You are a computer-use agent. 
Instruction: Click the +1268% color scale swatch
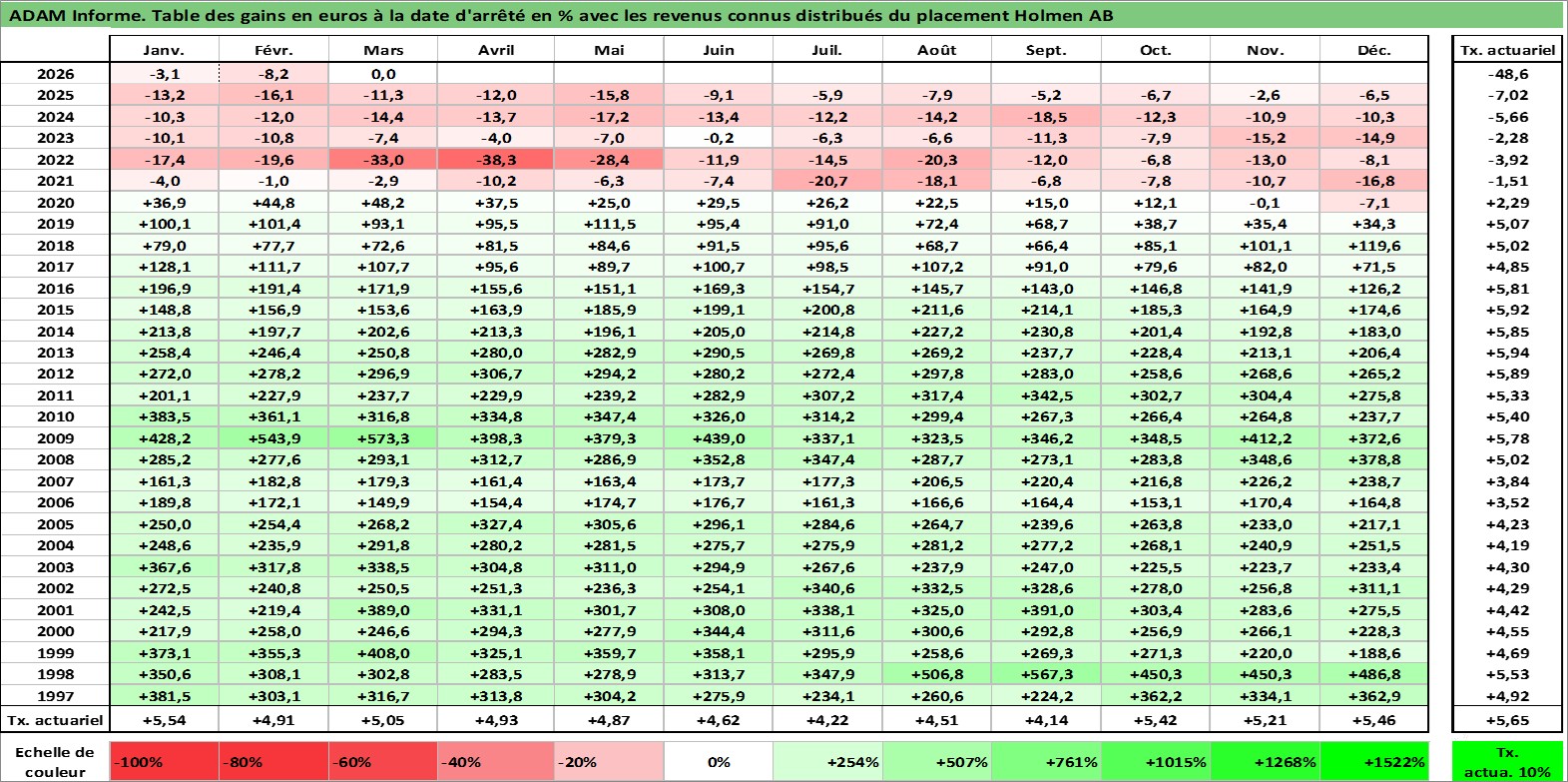coord(1266,761)
